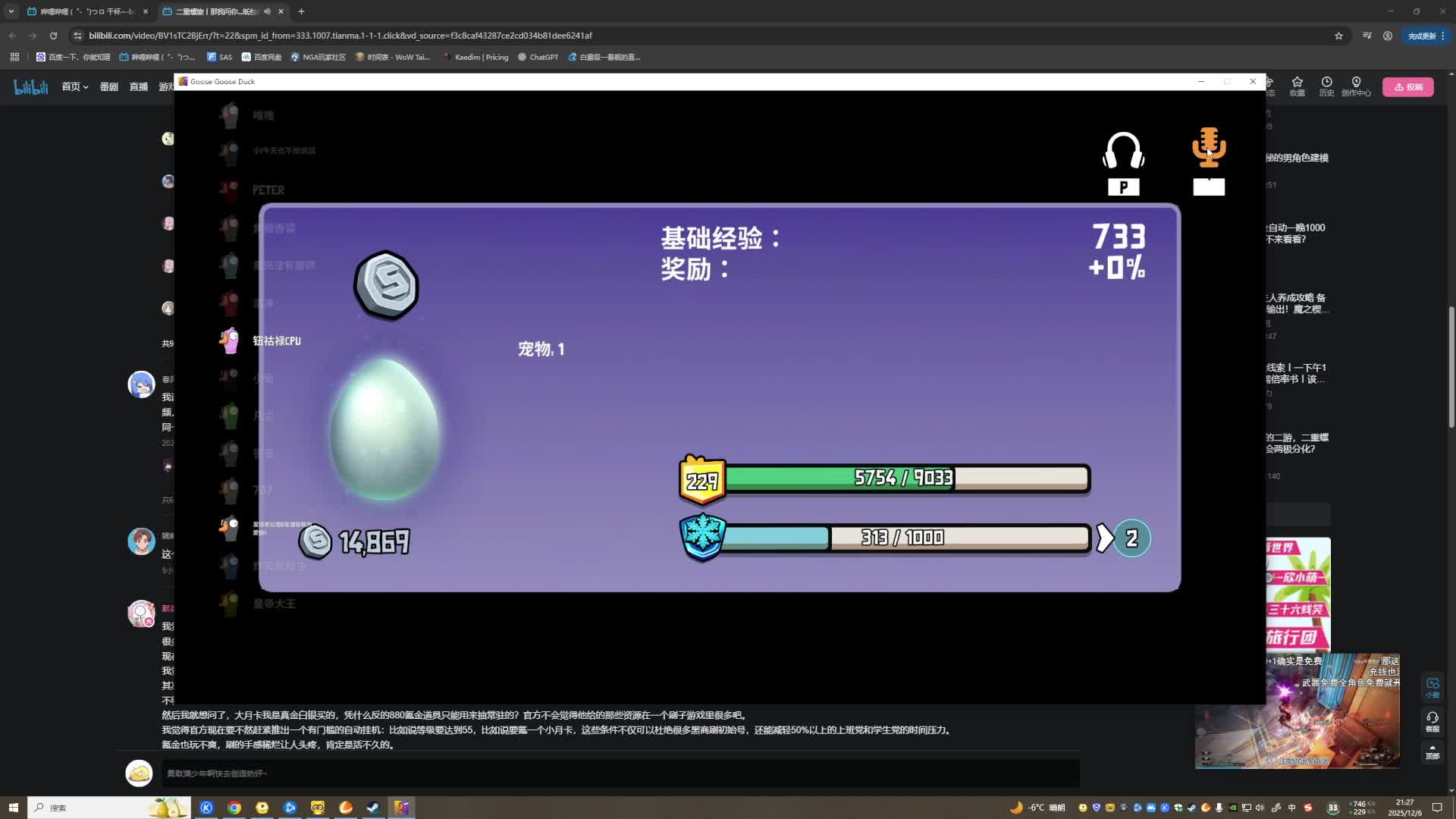Click the glowing pet egg
The height and width of the screenshot is (819, 1456).
coord(385,429)
